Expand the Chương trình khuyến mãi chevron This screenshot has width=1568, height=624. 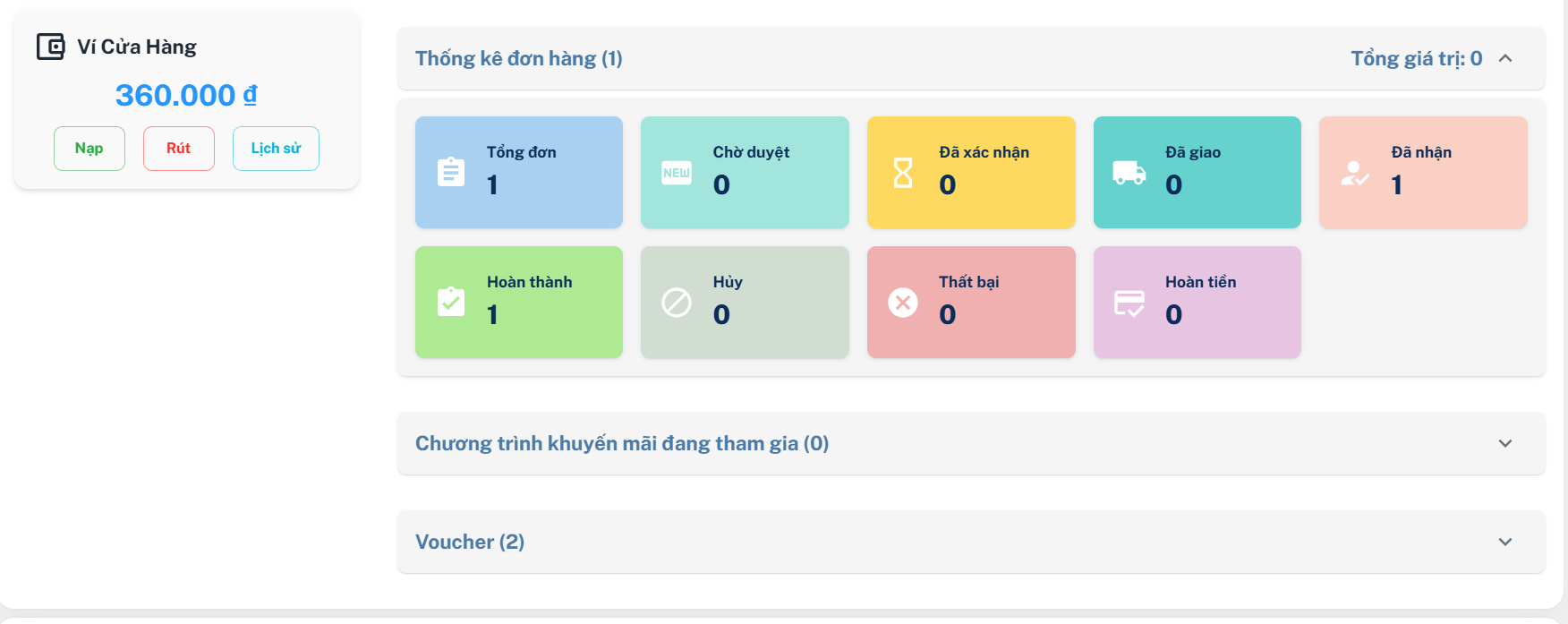(x=1505, y=443)
